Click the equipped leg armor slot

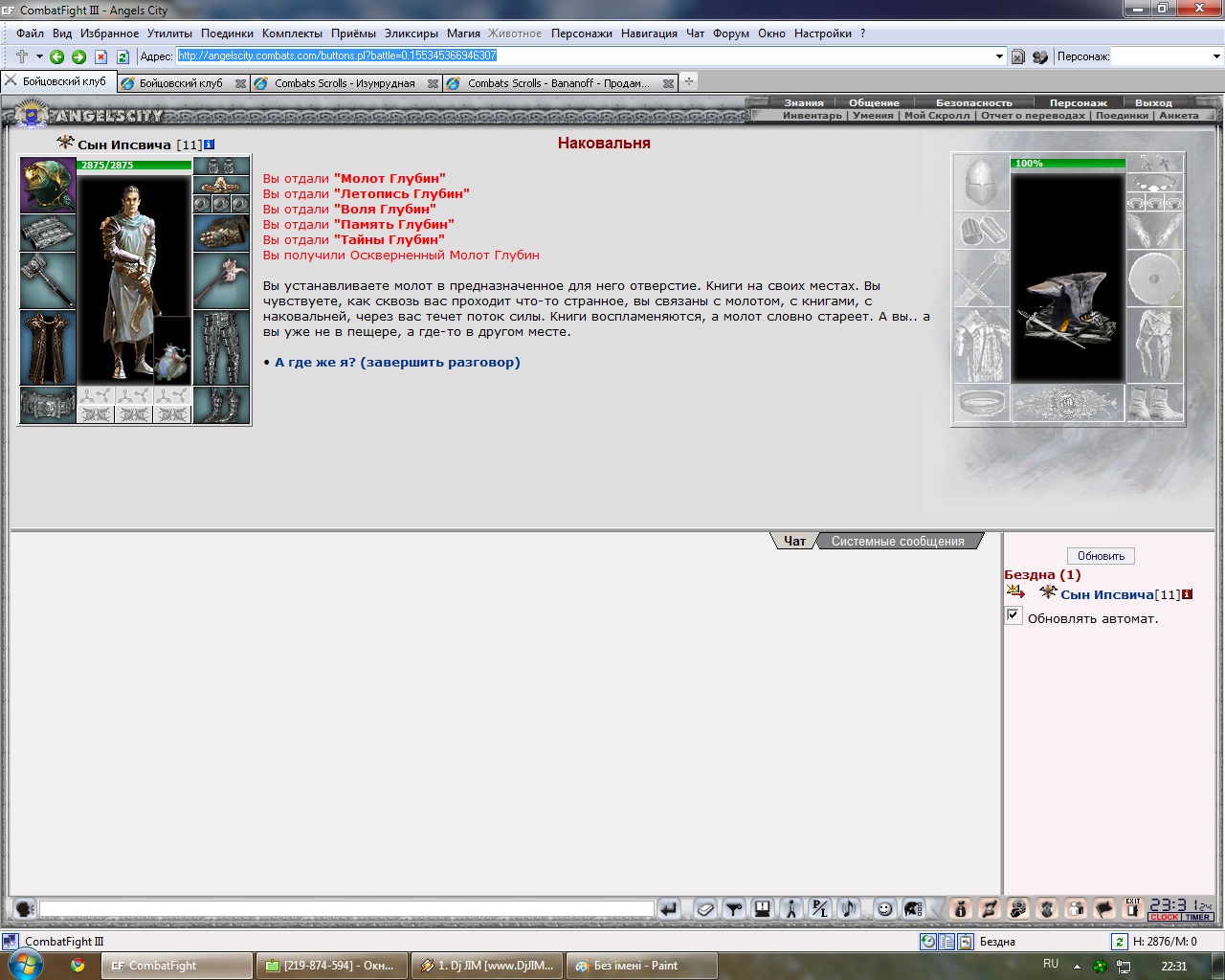(221, 347)
